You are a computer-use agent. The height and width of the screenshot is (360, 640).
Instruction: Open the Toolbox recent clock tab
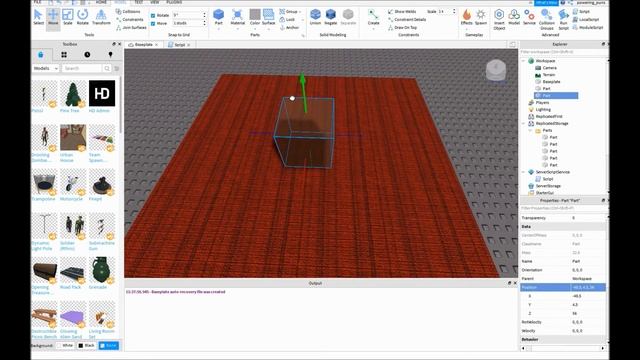click(x=87, y=54)
